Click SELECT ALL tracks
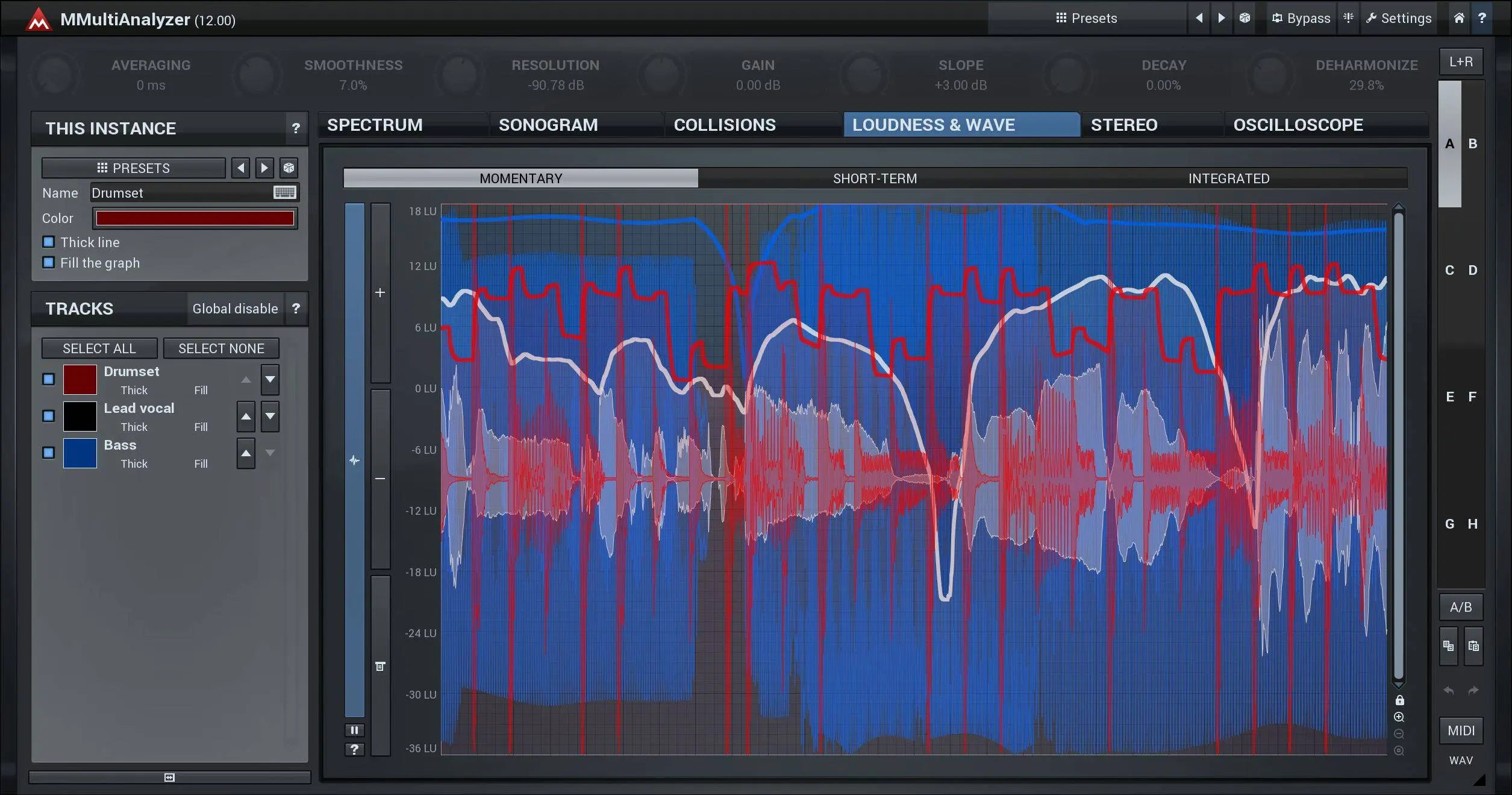1512x795 pixels. (x=99, y=348)
